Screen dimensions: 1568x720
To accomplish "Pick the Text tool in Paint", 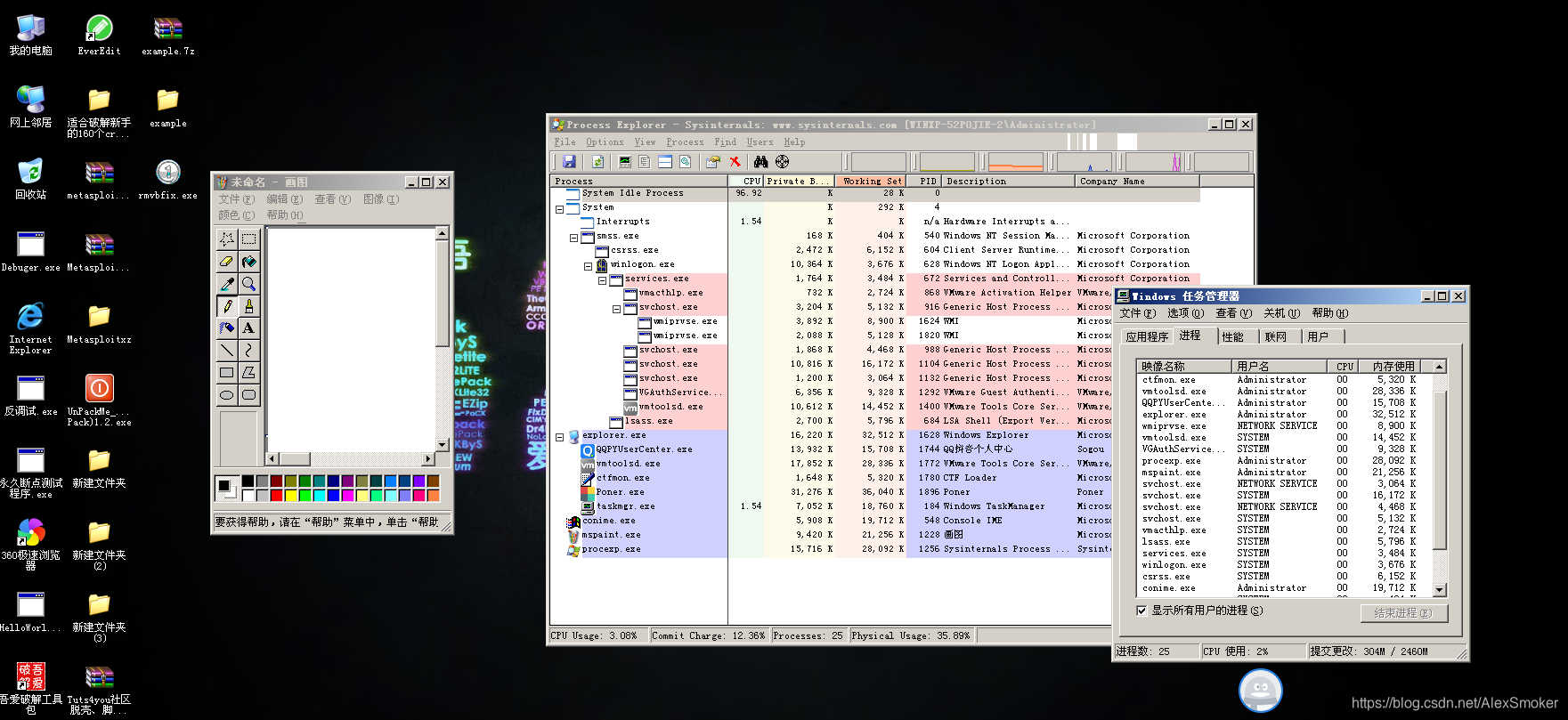I will click(249, 328).
